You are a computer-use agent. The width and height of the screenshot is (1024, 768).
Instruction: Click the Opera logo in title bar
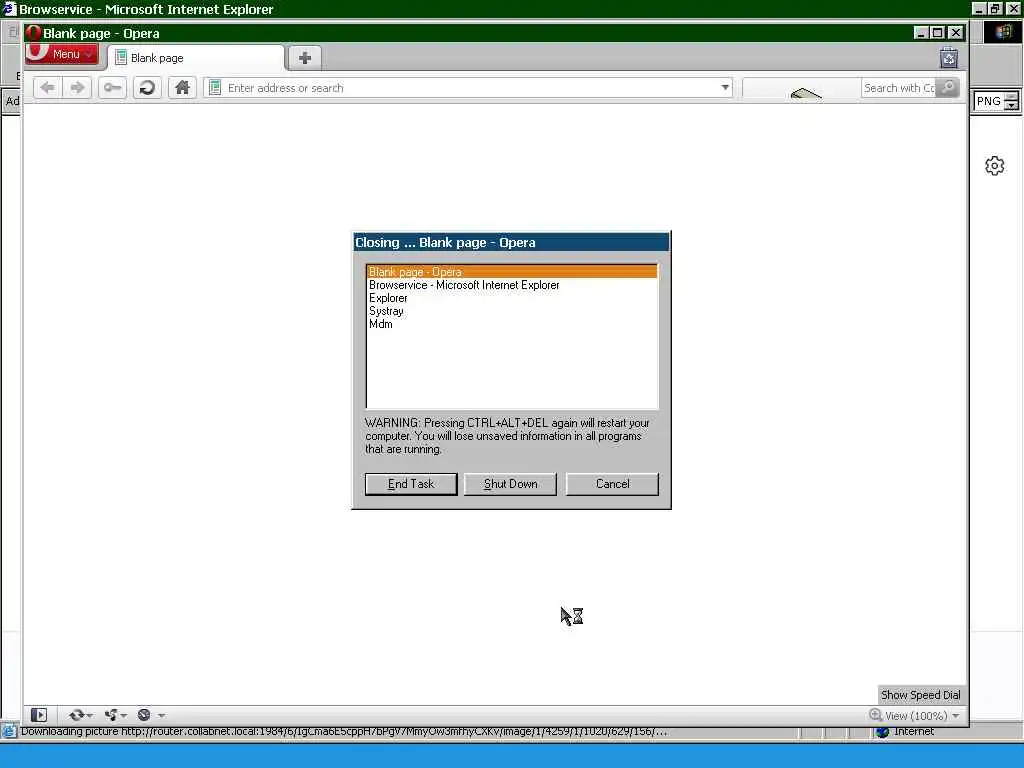click(33, 33)
